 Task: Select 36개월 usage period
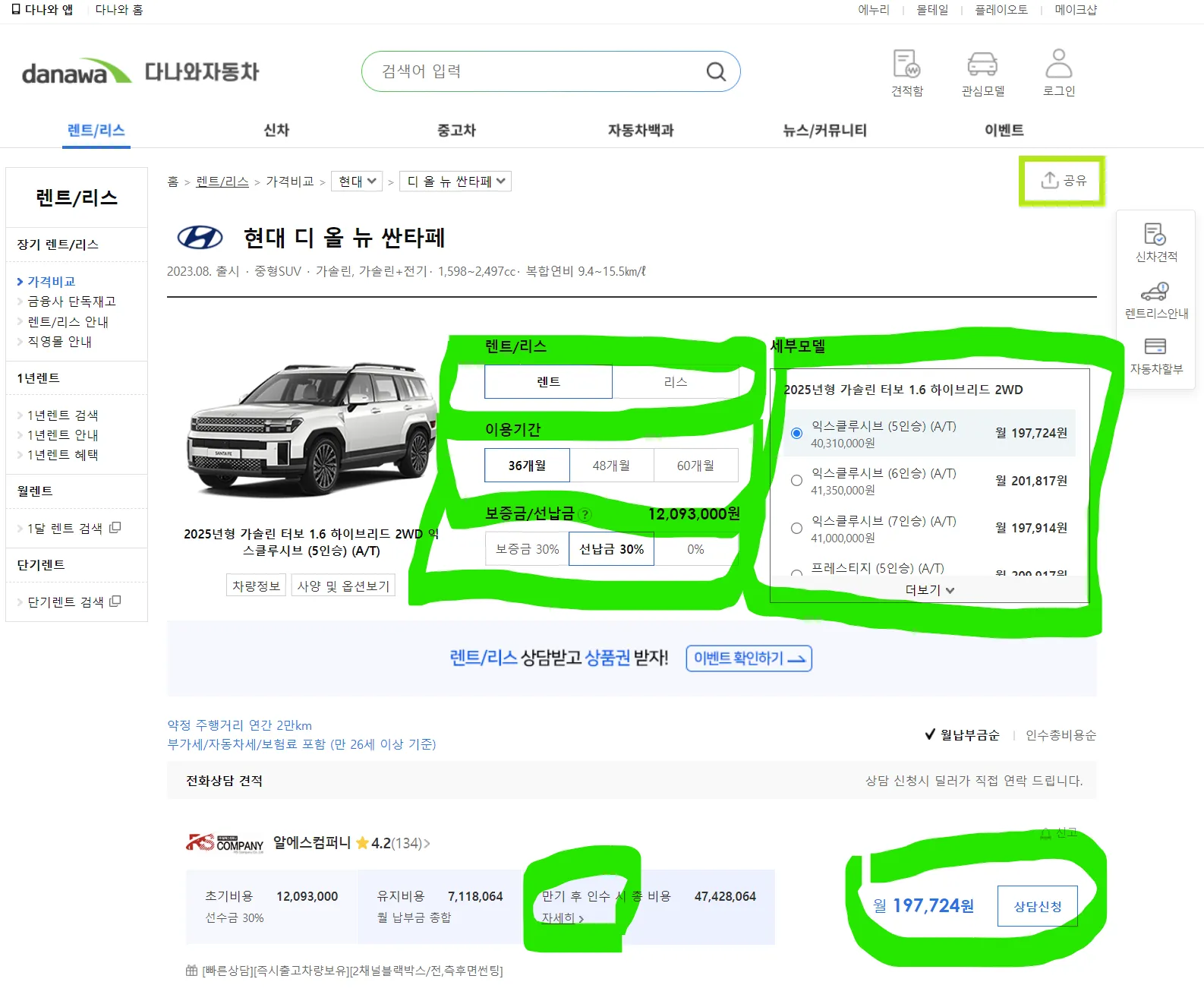527,466
